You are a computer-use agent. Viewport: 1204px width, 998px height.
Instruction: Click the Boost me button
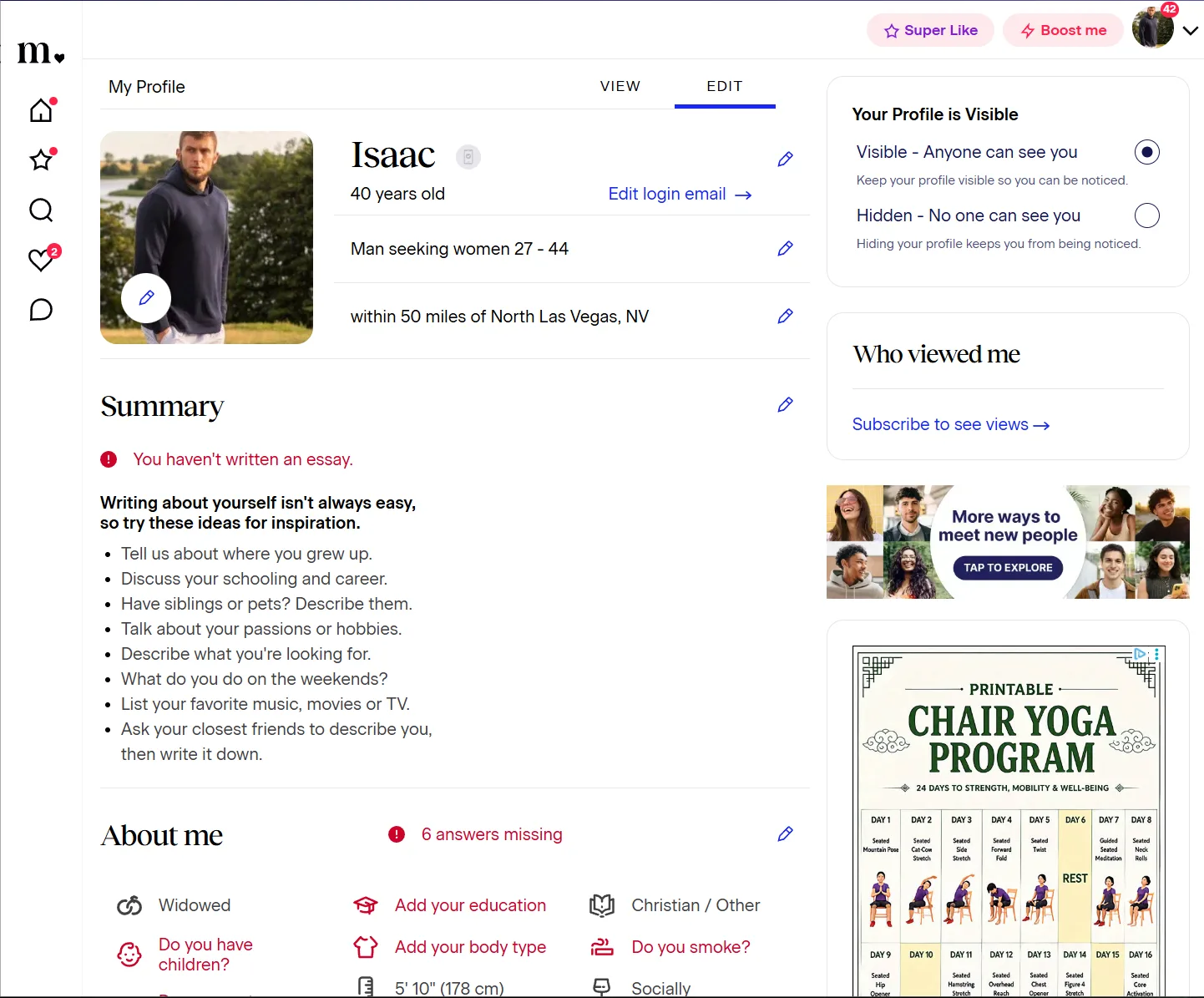pyautogui.click(x=1064, y=30)
